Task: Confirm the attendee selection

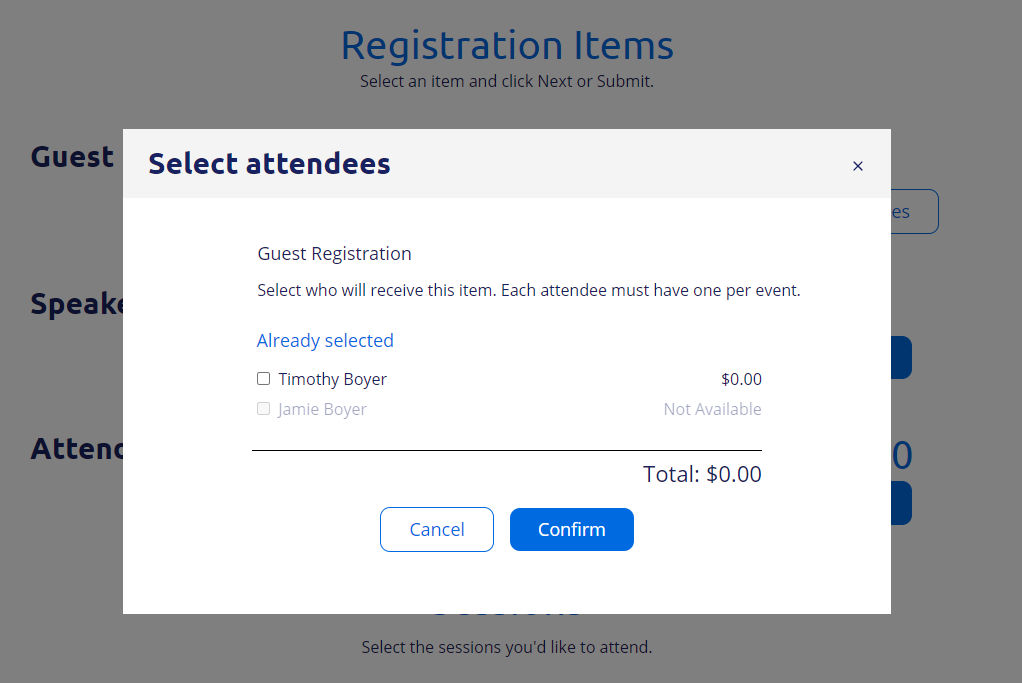Action: [x=571, y=529]
